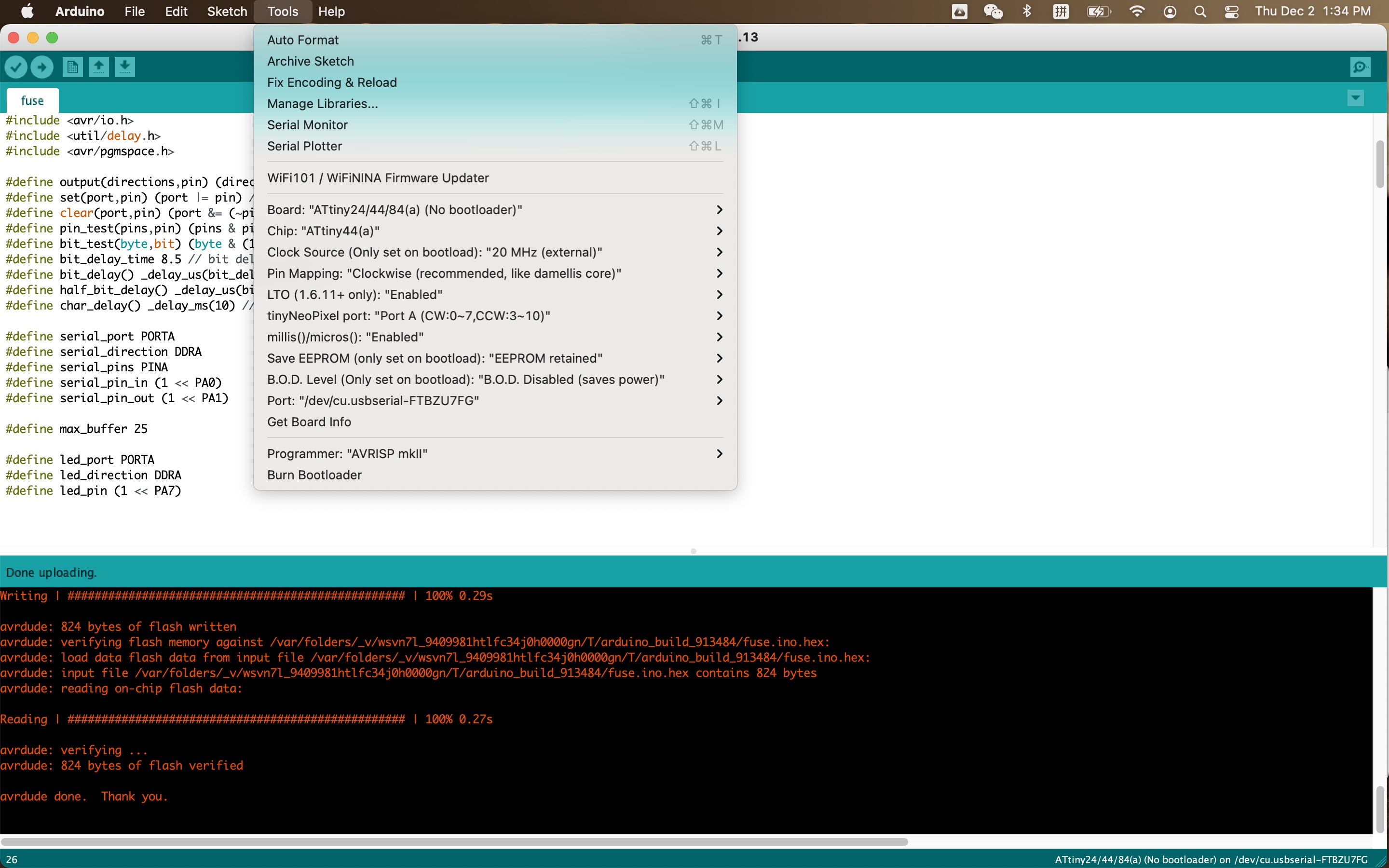Open the File menu
Viewport: 1389px width, 868px height.
coord(134,12)
